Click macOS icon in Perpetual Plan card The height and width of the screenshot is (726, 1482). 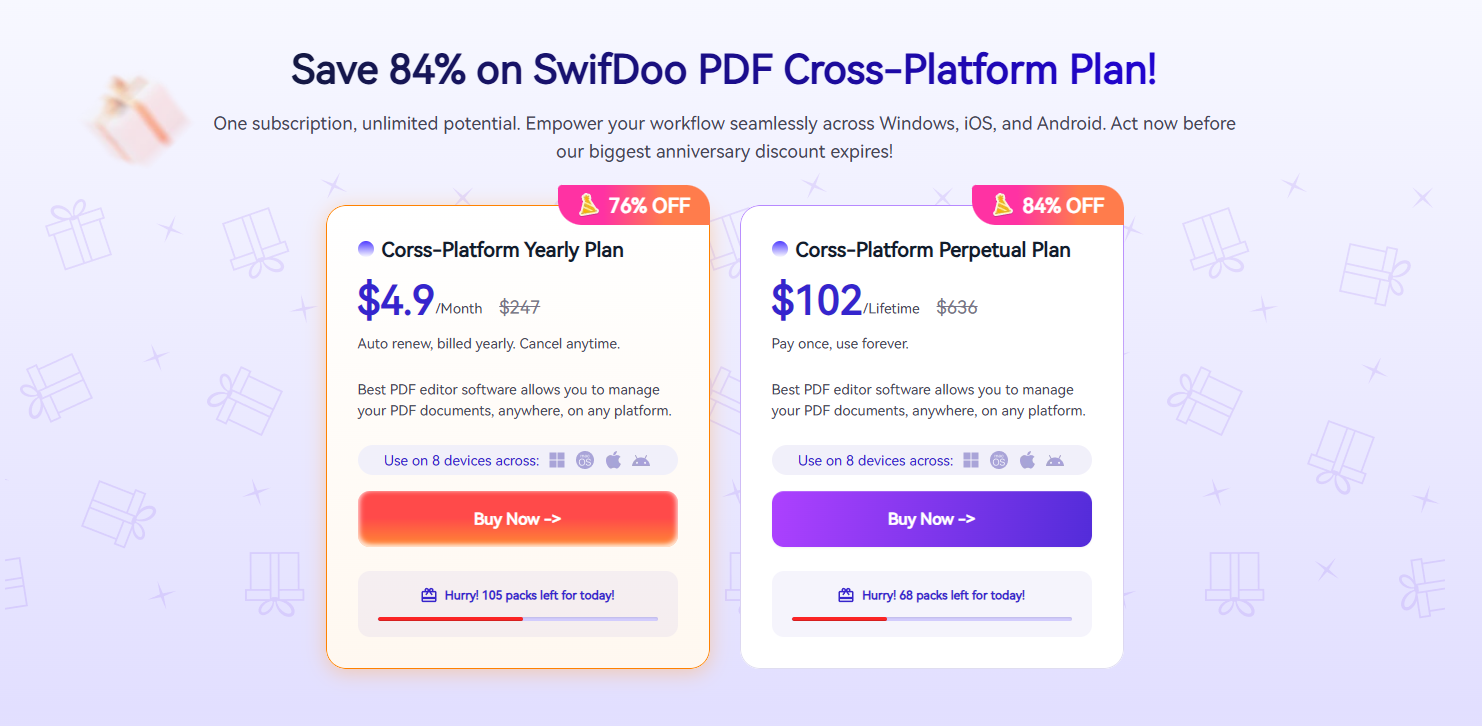999,460
